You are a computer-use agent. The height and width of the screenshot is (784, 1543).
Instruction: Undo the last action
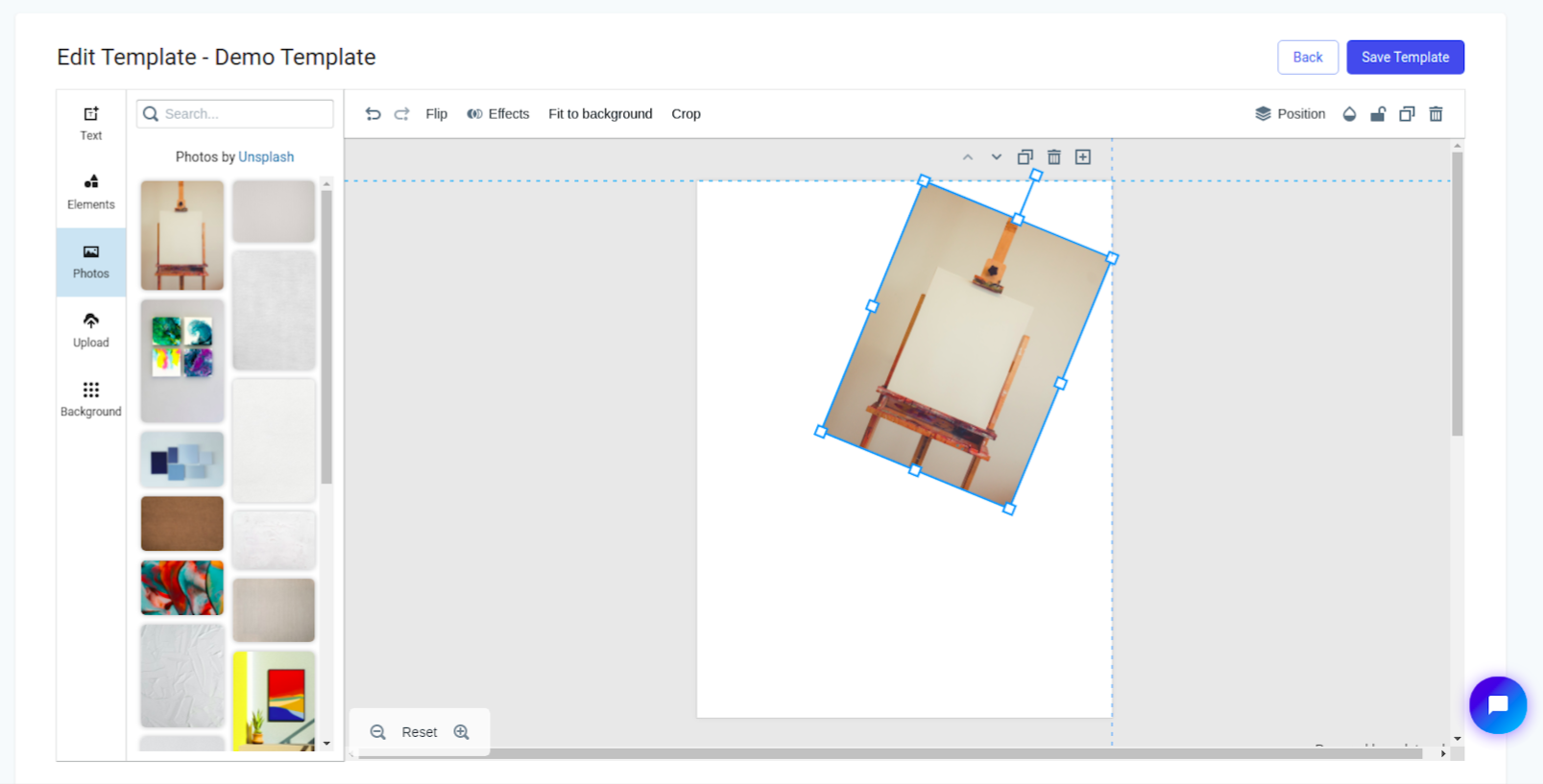click(x=374, y=113)
